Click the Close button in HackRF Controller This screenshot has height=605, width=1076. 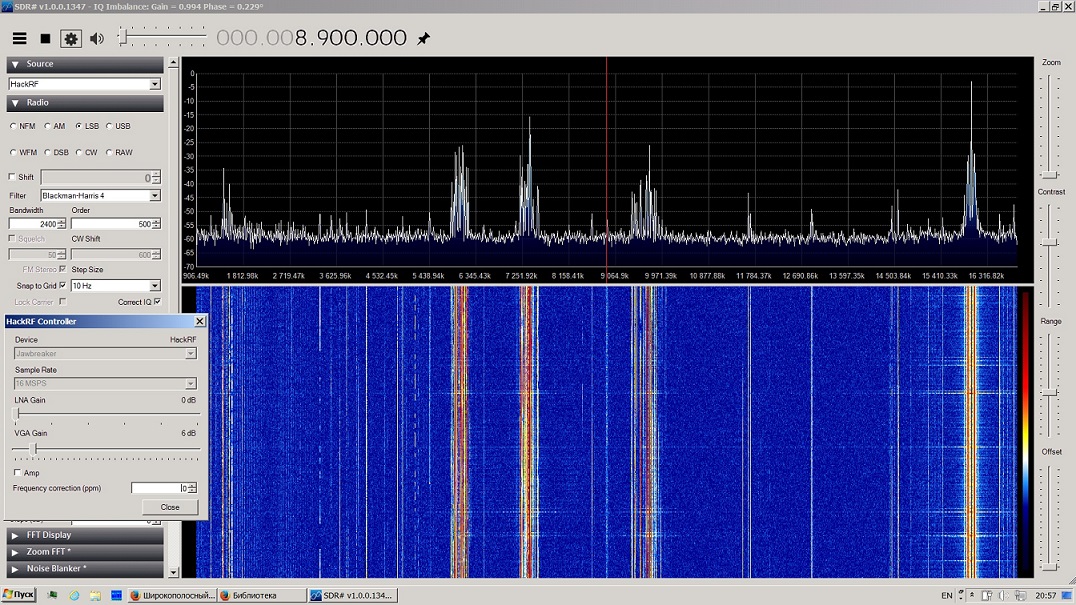click(x=169, y=507)
